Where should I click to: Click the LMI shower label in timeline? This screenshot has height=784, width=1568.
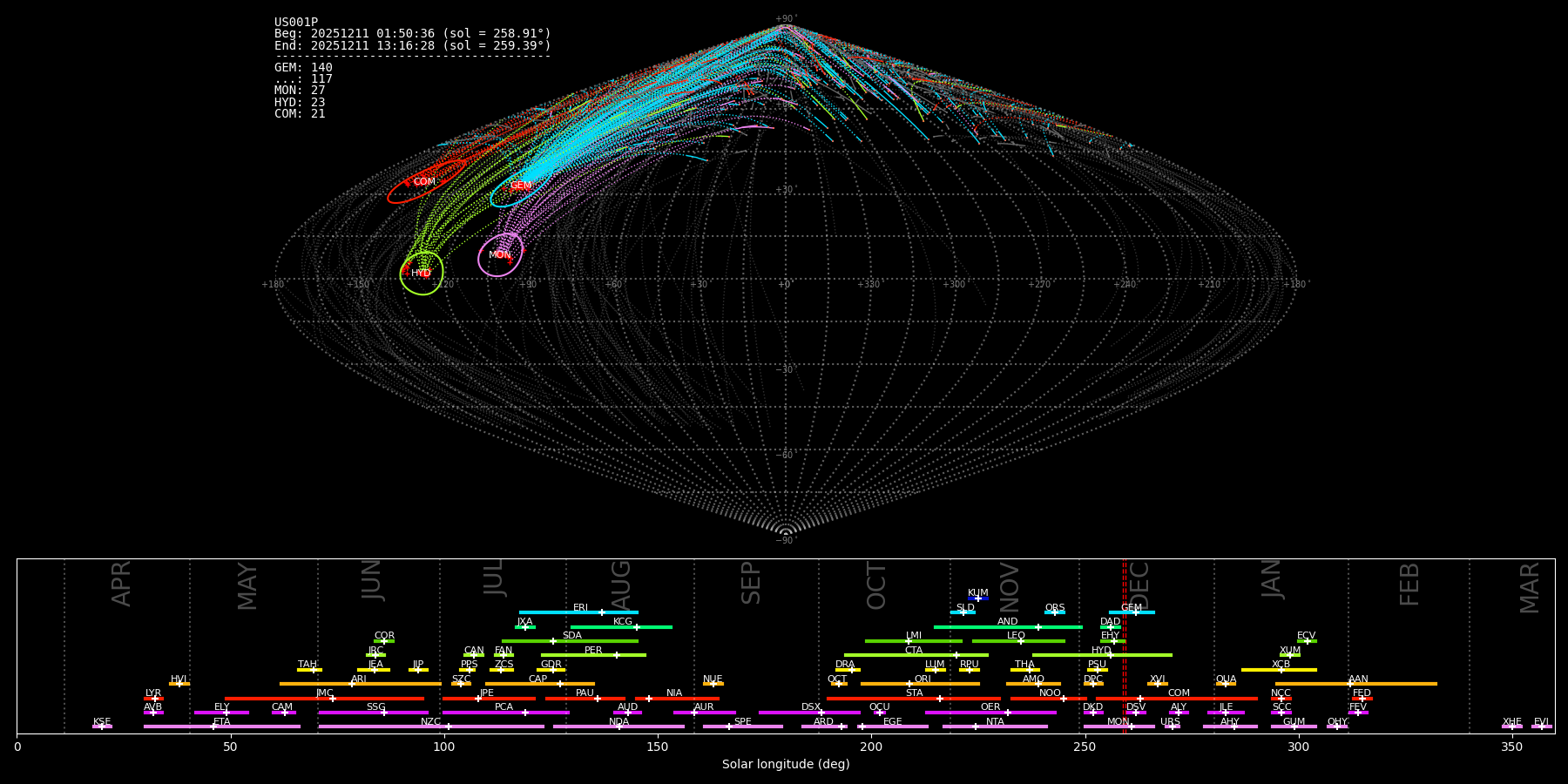point(914,636)
